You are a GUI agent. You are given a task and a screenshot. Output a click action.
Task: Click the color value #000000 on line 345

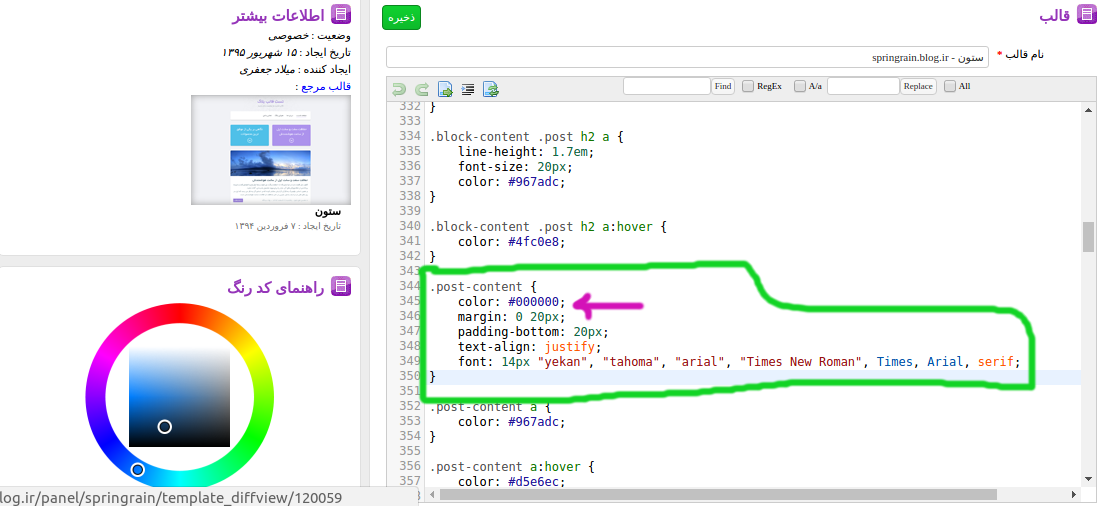(533, 302)
